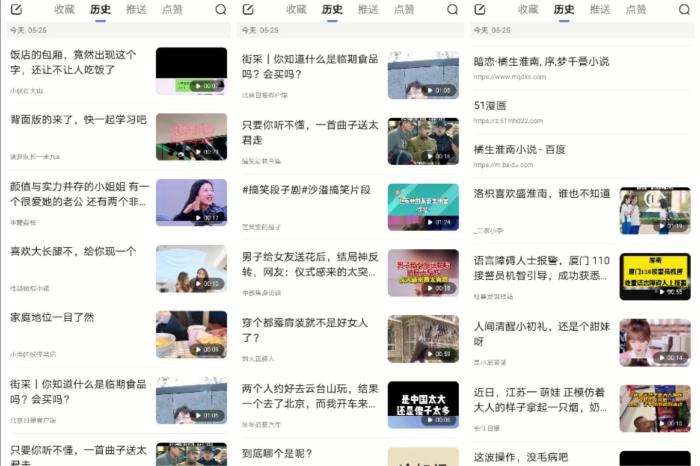700x466 pixels.
Task: Open 人间清醒小初礼 video entry
Action: (x=542, y=334)
